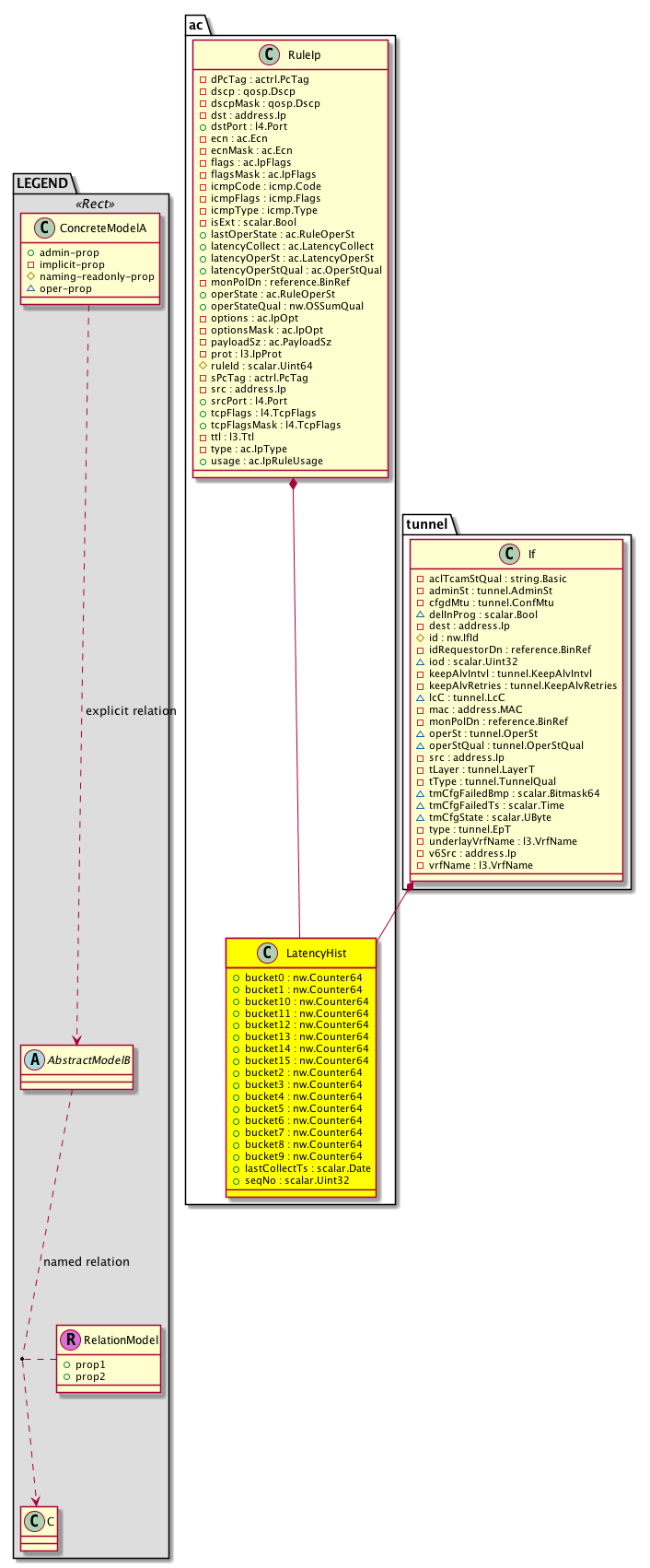Click the yellow diamond icon beside ruleId
Viewport: 650px width, 1568px height.
(x=203, y=366)
